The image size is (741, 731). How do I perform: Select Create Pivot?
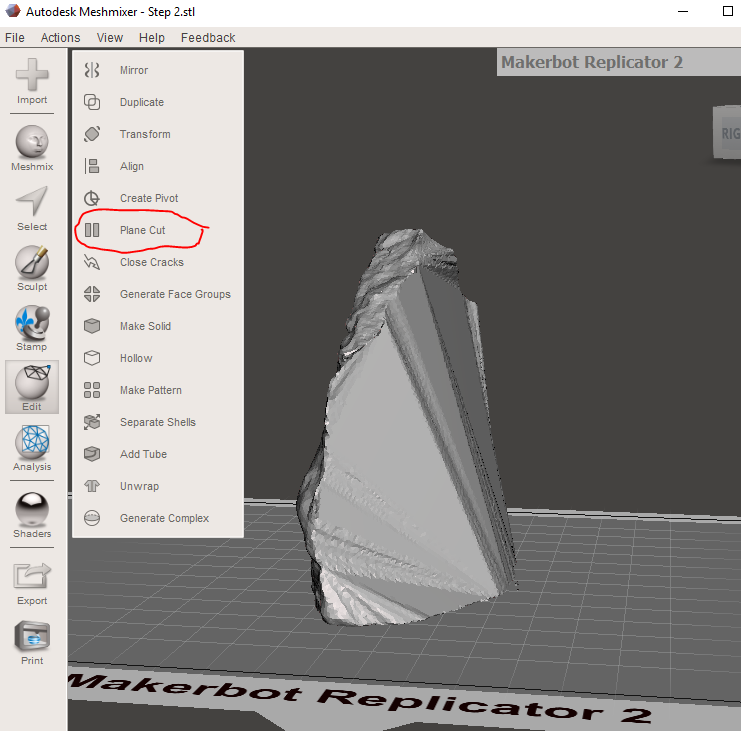pyautogui.click(x=158, y=198)
